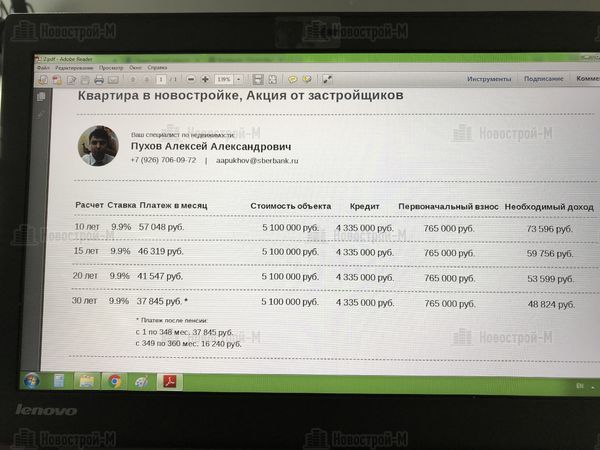
Task: Switch to read mode with the expand icon
Action: (327, 79)
